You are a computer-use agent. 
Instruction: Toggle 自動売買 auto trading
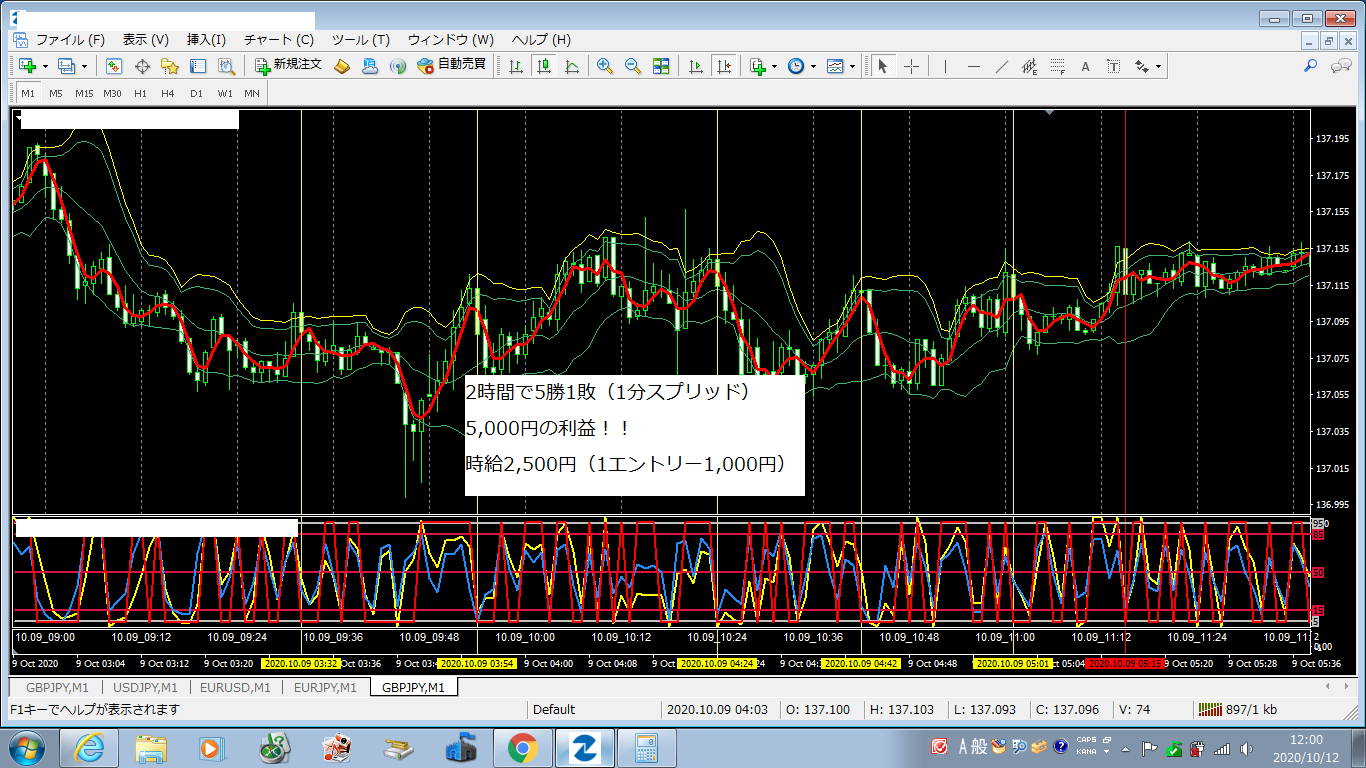[x=451, y=65]
